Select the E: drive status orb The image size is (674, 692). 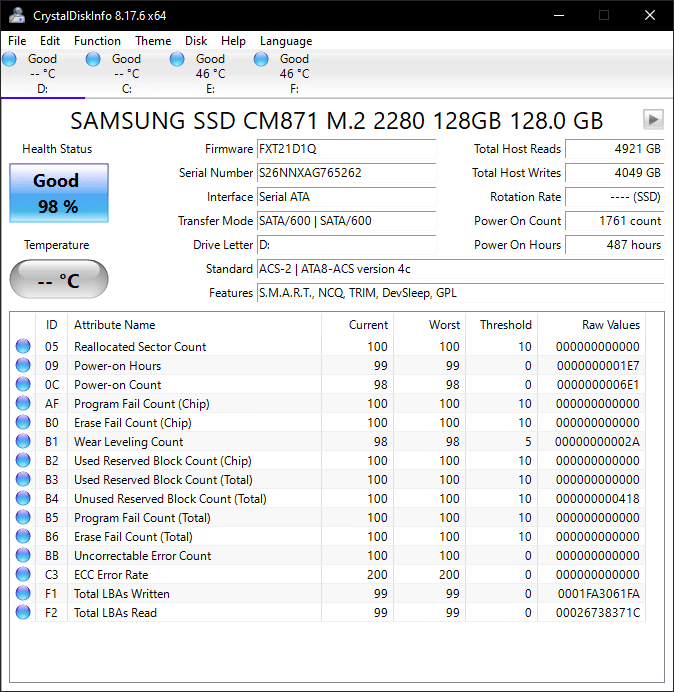(x=177, y=59)
